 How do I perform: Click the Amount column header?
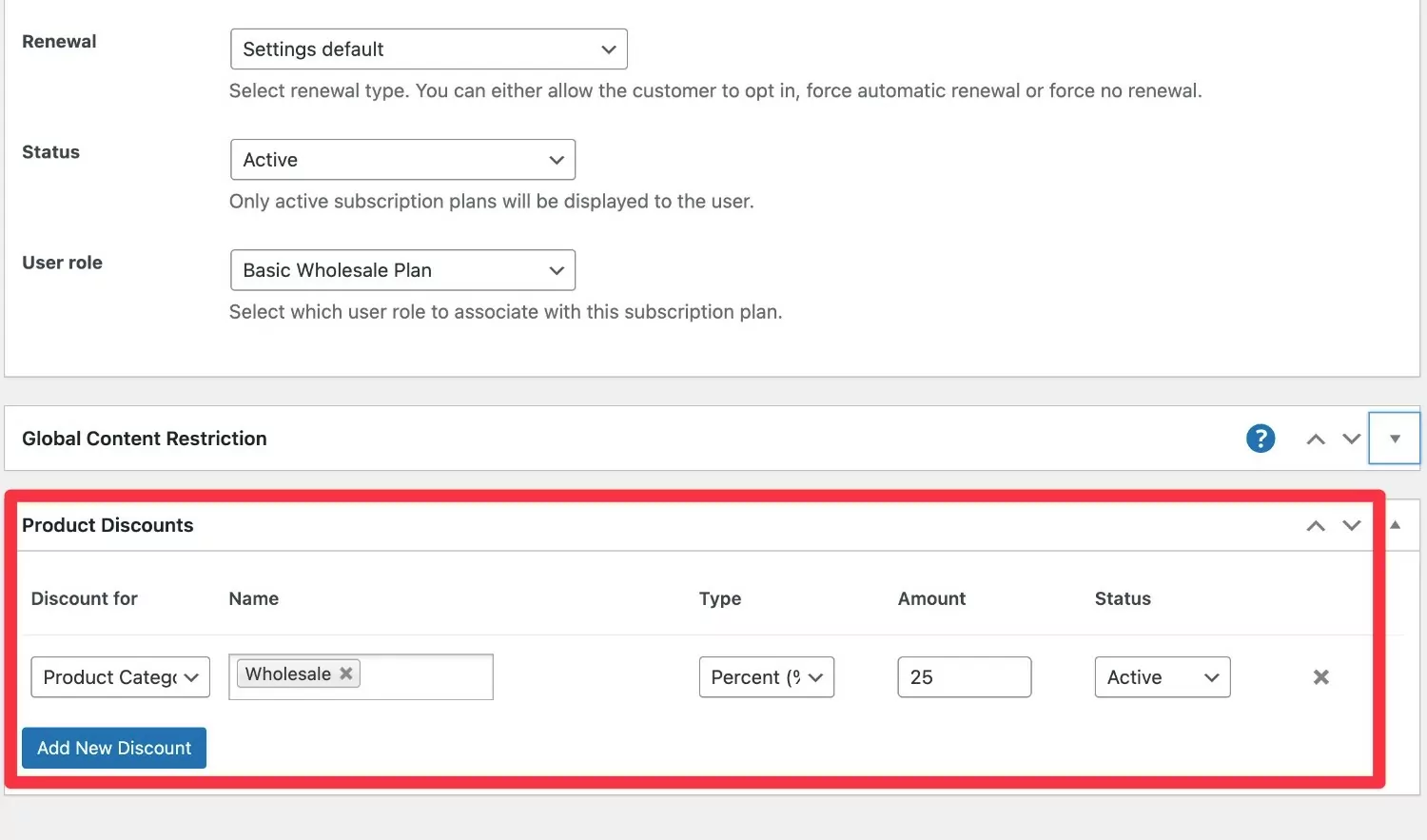(931, 598)
